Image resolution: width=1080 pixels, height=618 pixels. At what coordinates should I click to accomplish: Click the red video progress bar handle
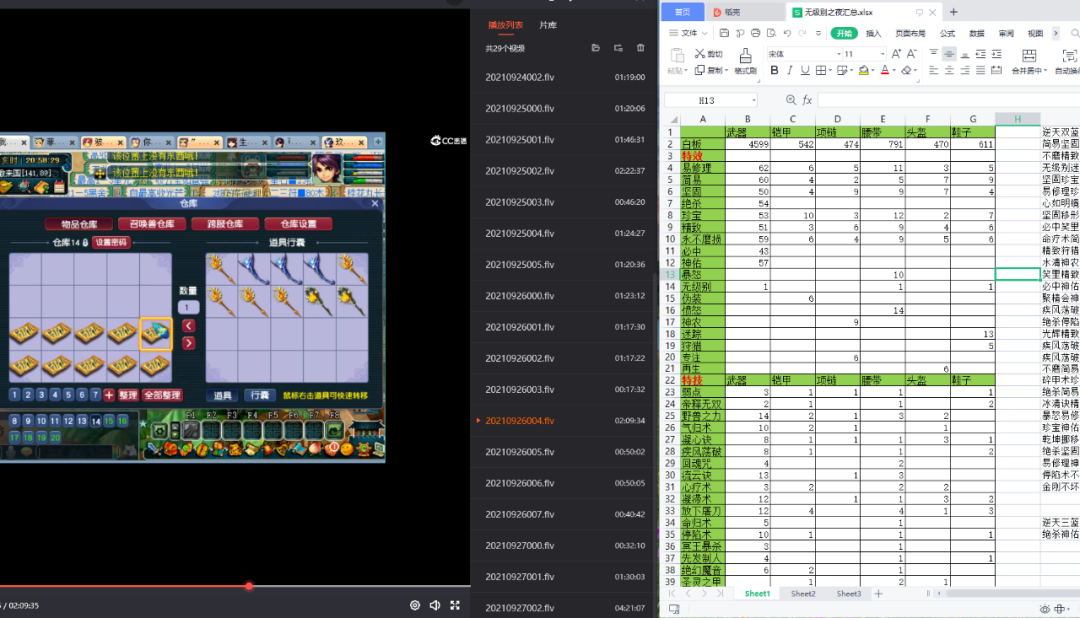point(249,586)
